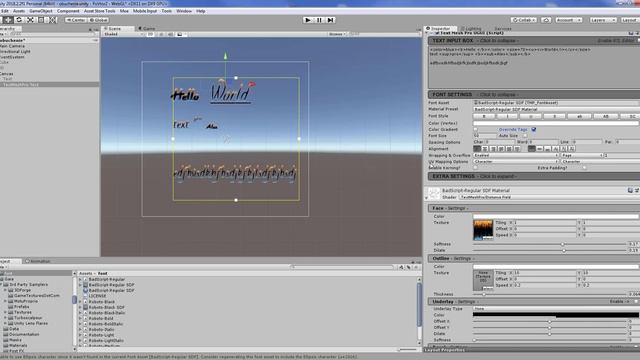Screen dimensions: 640x360
Task: Expand Roboto-Black SDF asset
Action: point(80,307)
